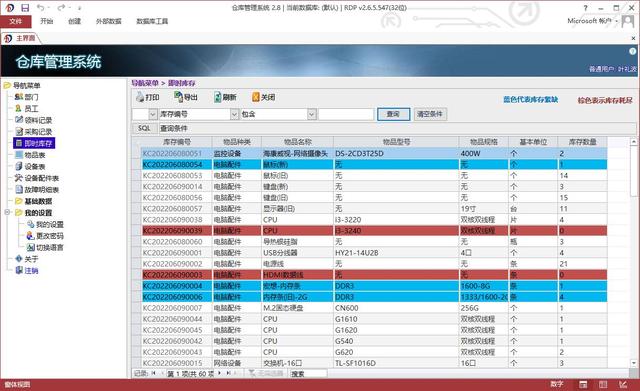This screenshot has height=391, width=640.
Task: Click the 物品名称 column header
Action: 298,142
